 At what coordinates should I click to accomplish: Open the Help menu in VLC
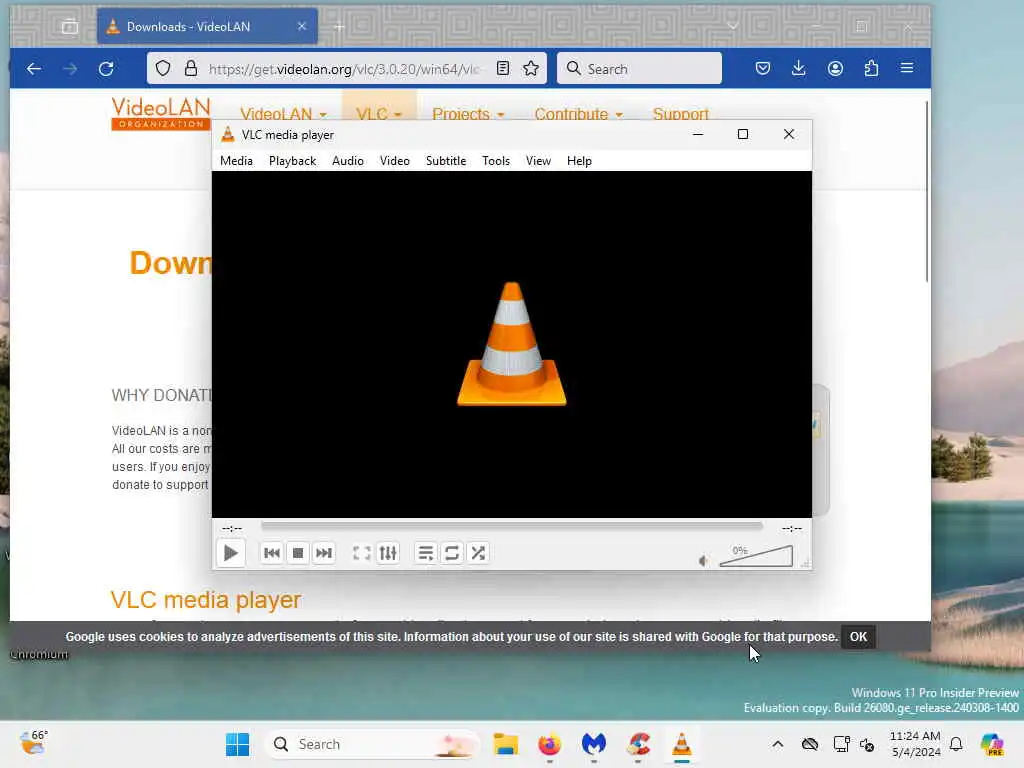pyautogui.click(x=579, y=161)
